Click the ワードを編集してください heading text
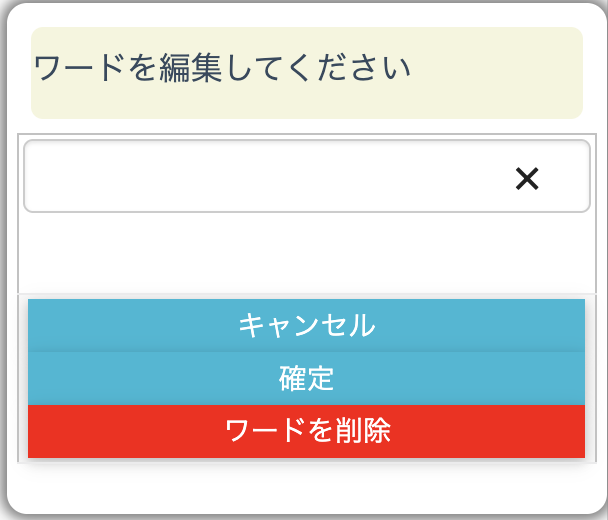 point(222,70)
